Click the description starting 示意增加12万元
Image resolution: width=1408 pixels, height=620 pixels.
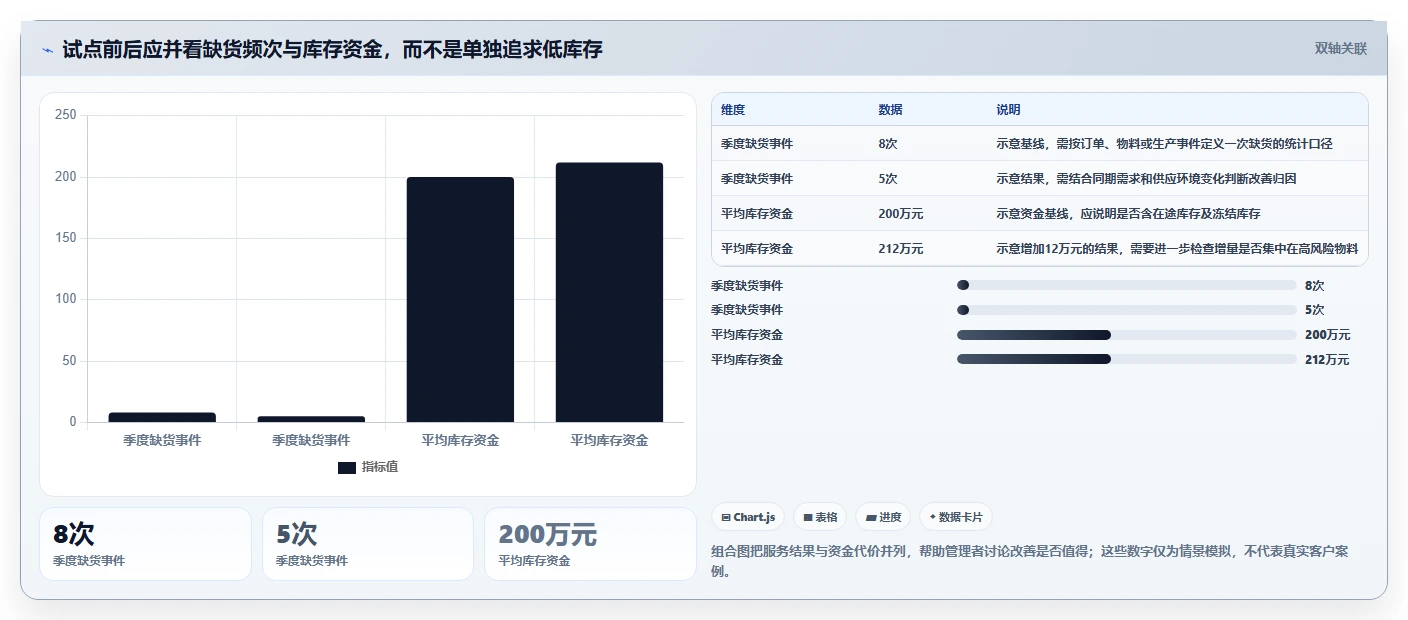pos(1177,249)
